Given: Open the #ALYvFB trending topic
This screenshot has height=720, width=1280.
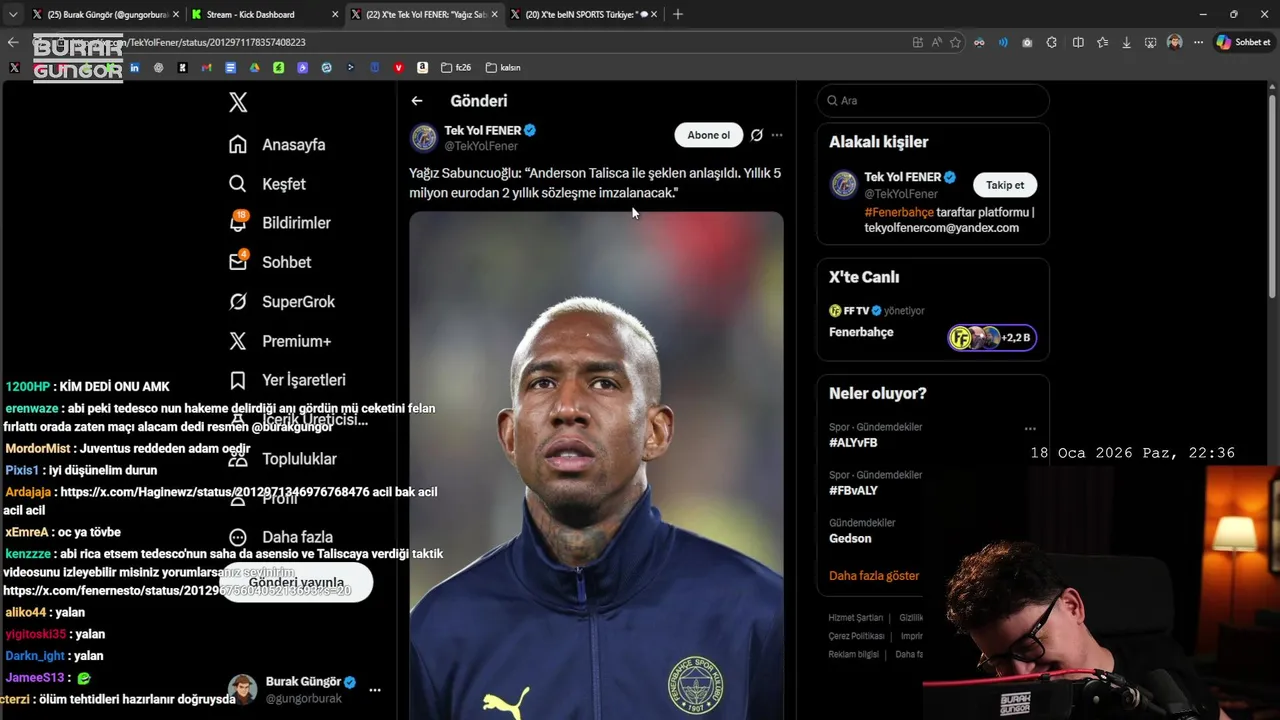Looking at the screenshot, I should click(853, 442).
